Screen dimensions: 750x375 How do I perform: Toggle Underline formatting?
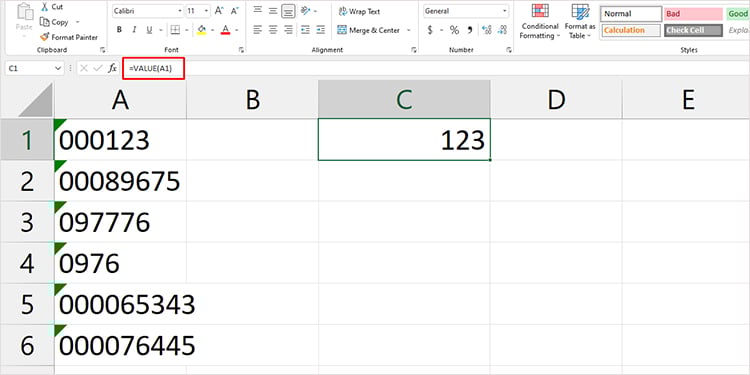pyautogui.click(x=149, y=30)
